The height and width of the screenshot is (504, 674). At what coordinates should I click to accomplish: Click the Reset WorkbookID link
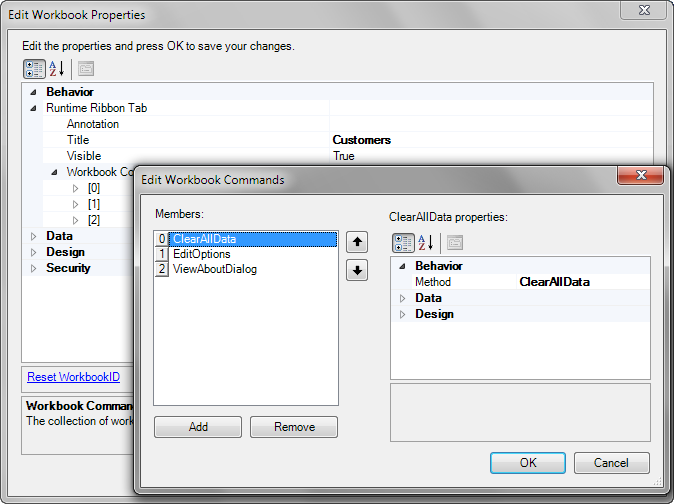point(74,377)
